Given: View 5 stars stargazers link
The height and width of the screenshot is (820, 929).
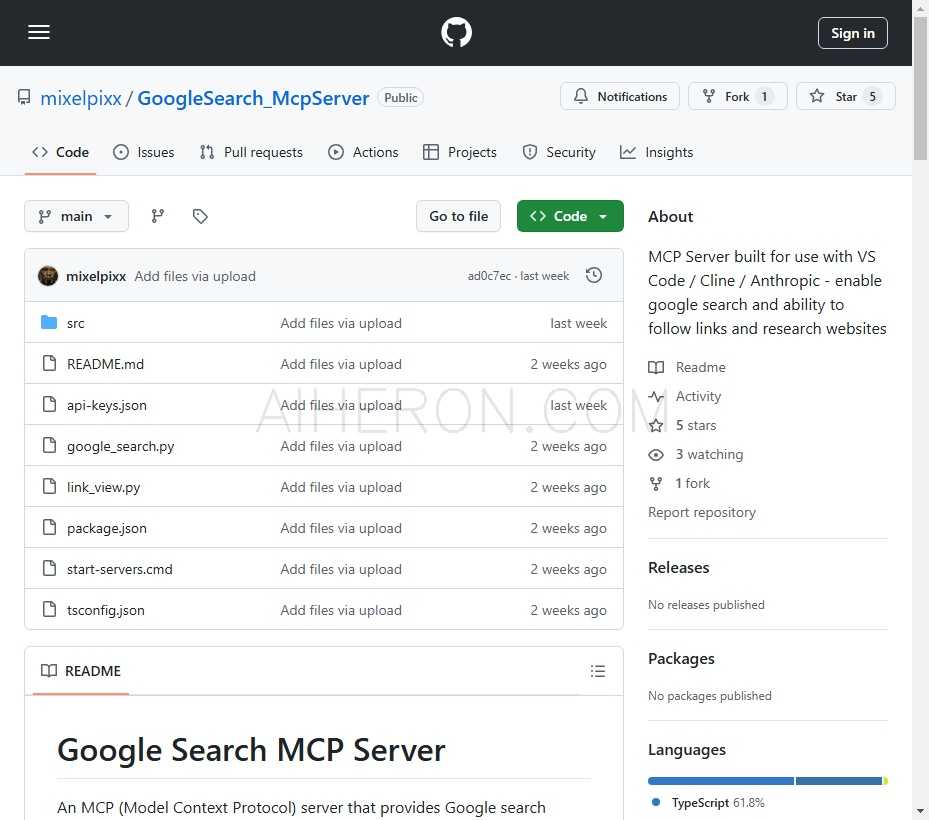Looking at the screenshot, I should coord(683,425).
